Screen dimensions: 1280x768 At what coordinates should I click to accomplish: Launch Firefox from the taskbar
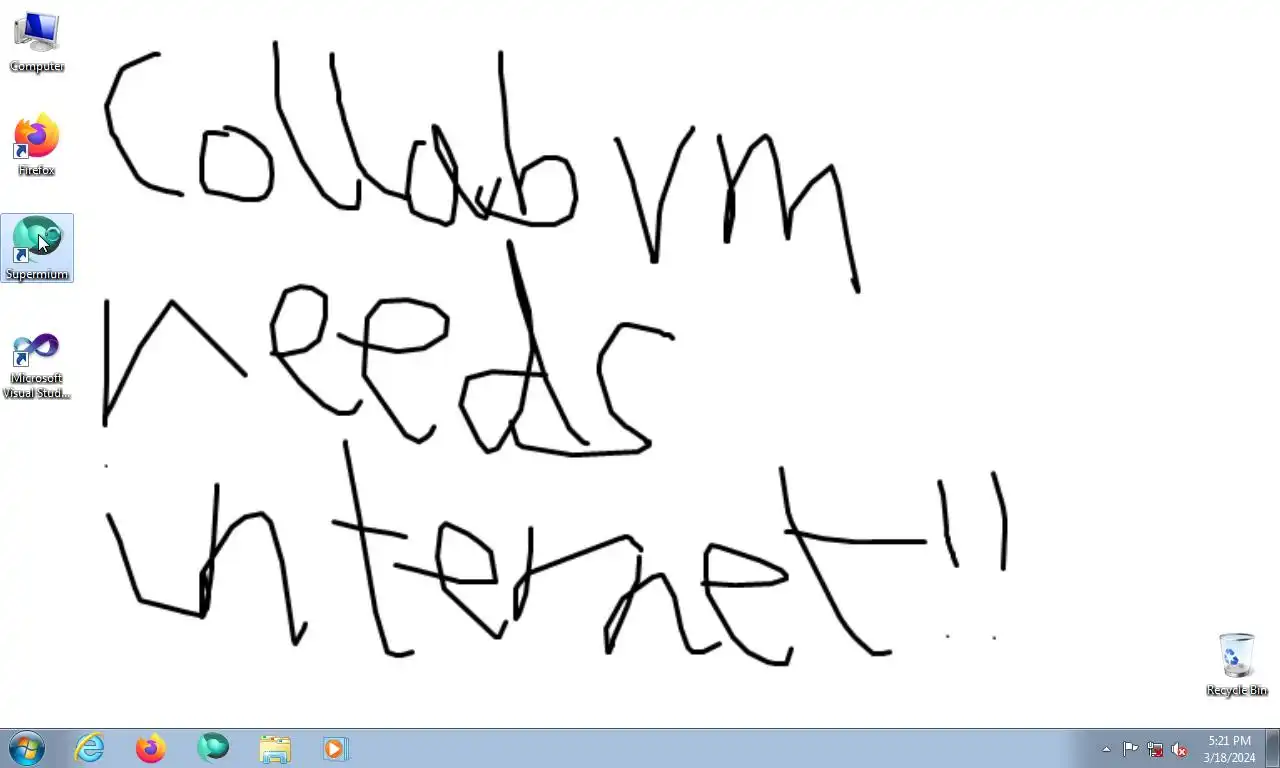click(151, 748)
